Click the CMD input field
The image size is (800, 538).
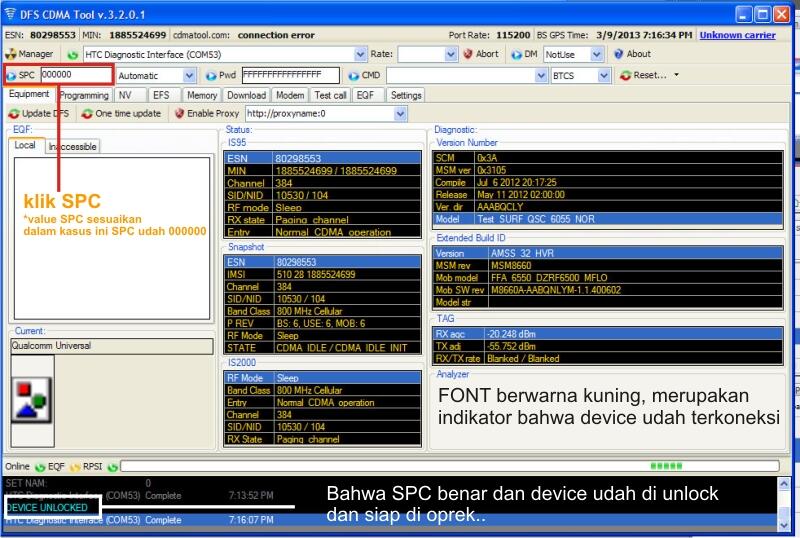[x=461, y=76]
